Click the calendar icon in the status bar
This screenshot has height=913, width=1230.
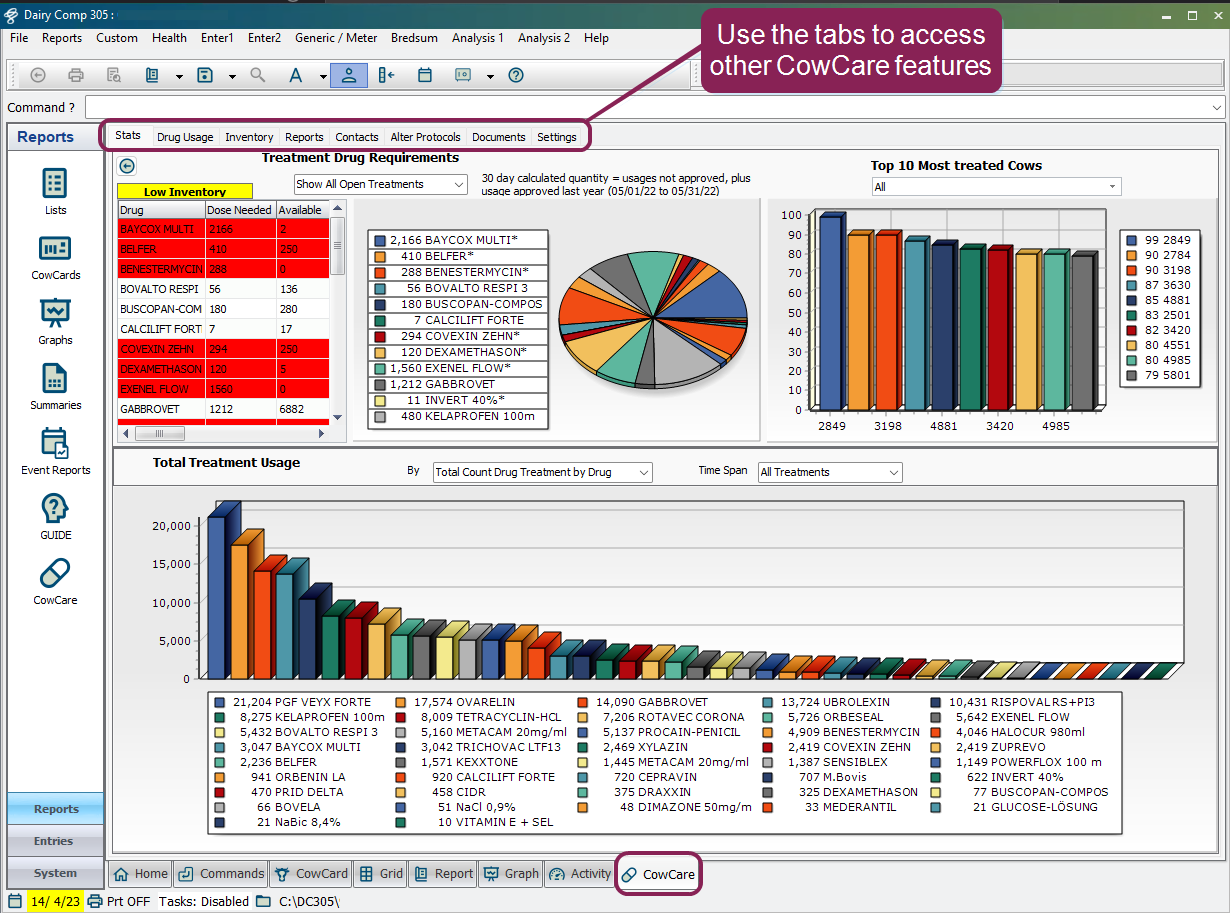pos(15,901)
